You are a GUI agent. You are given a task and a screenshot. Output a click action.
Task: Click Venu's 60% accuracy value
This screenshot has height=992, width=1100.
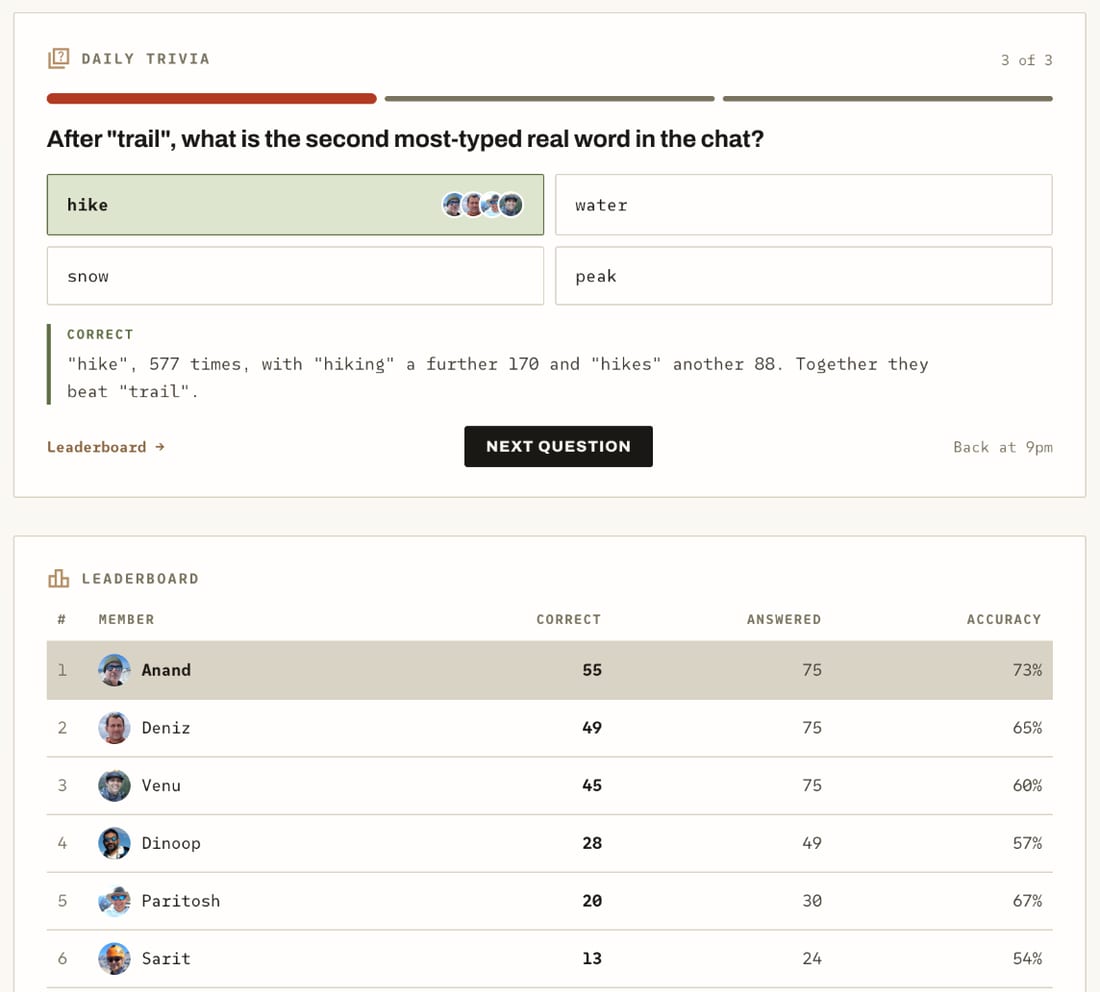click(x=1027, y=785)
